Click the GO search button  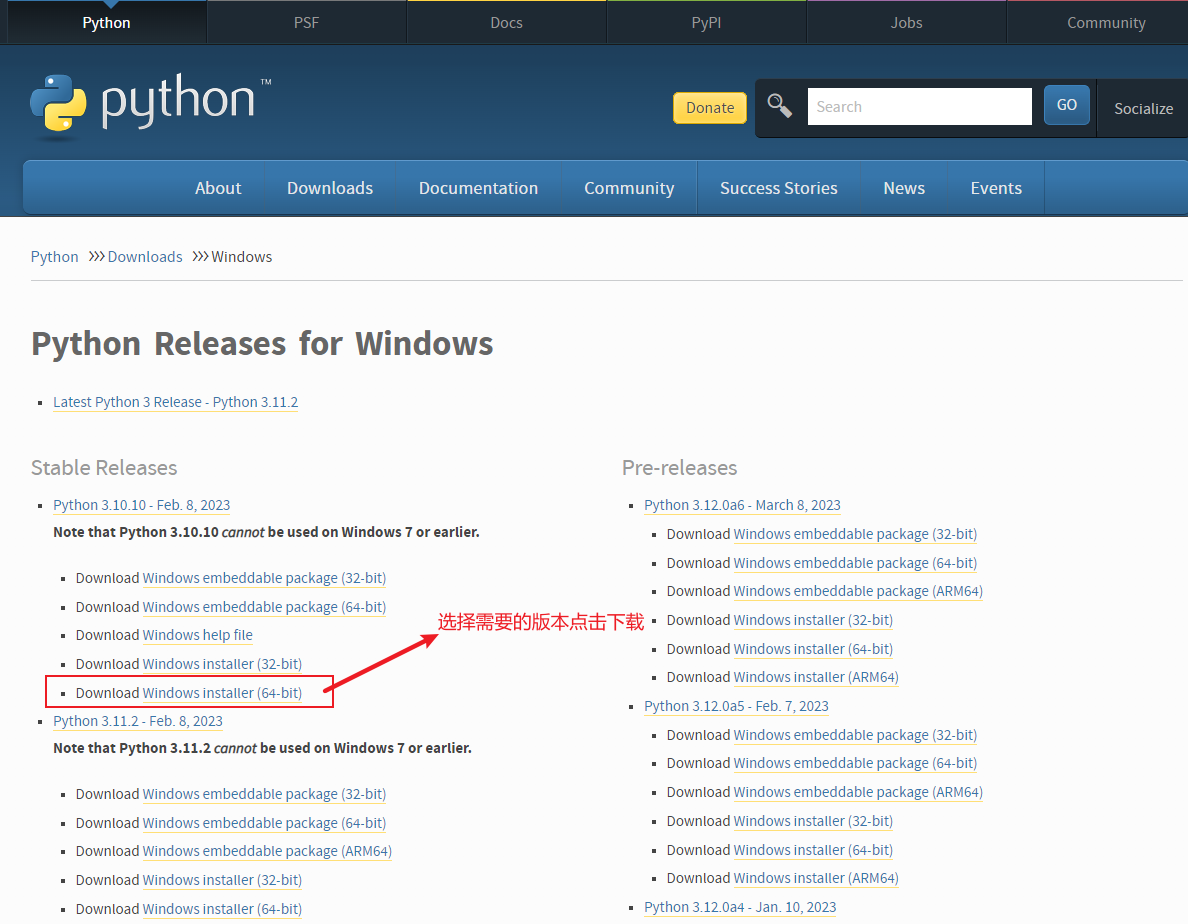point(1067,105)
